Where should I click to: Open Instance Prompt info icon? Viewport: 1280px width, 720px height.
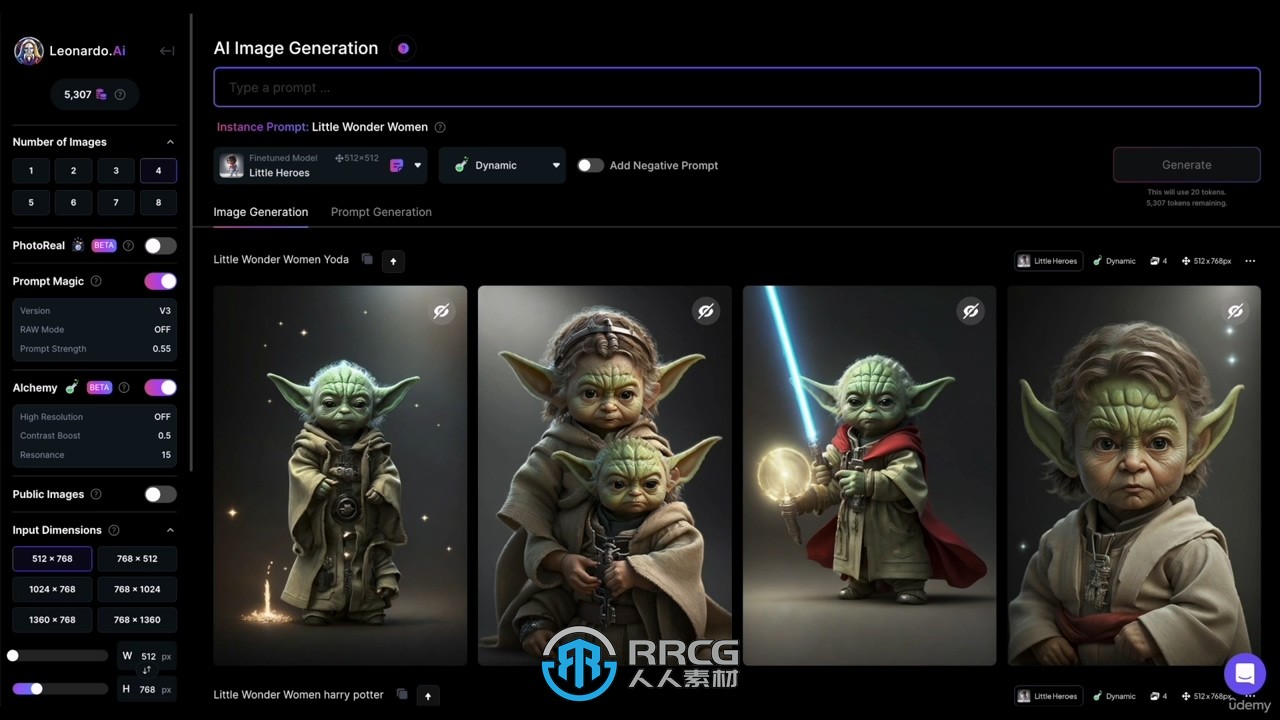click(x=440, y=127)
